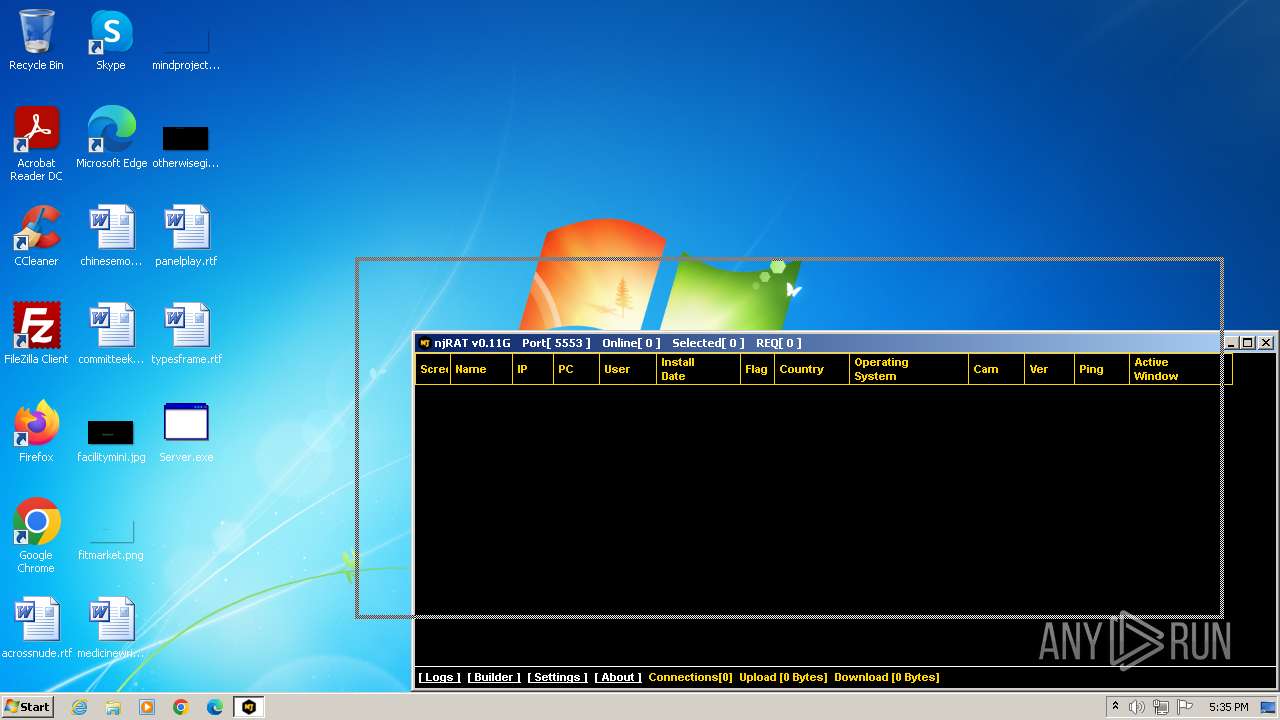Open Acrobat Reader DC shortcut
This screenshot has height=720, width=1280.
[x=36, y=144]
